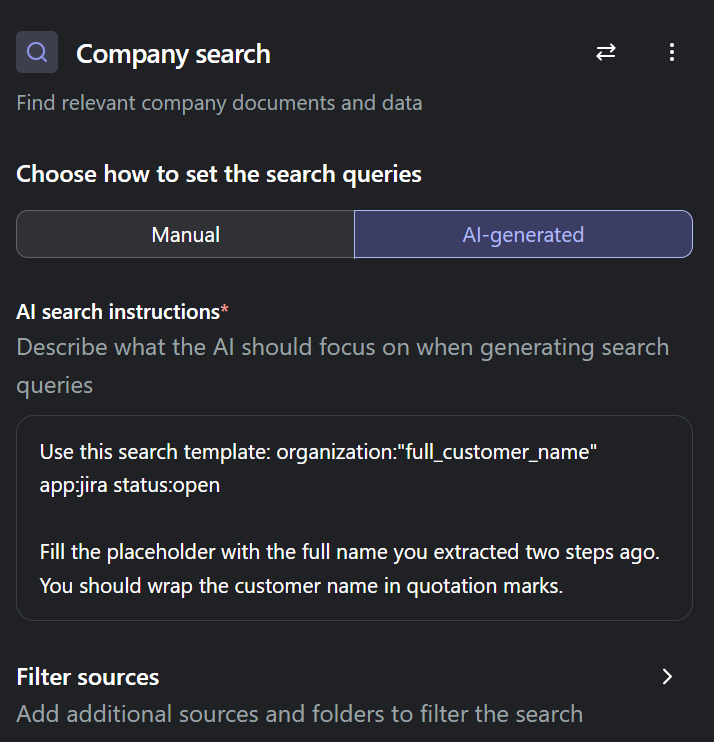Open the Filter sources section
The width and height of the screenshot is (714, 742).
click(x=354, y=695)
